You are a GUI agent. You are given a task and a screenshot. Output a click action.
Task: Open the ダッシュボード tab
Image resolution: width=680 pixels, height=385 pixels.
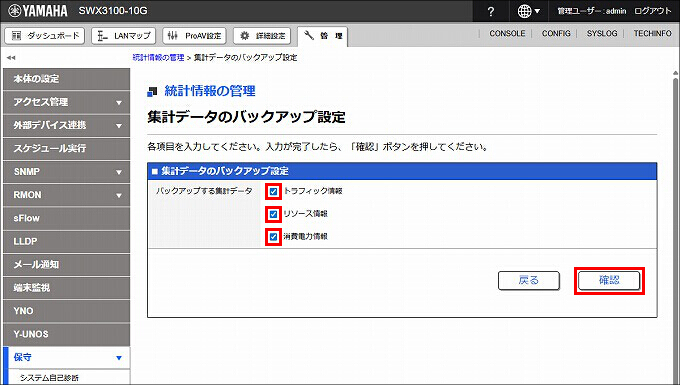(45, 36)
